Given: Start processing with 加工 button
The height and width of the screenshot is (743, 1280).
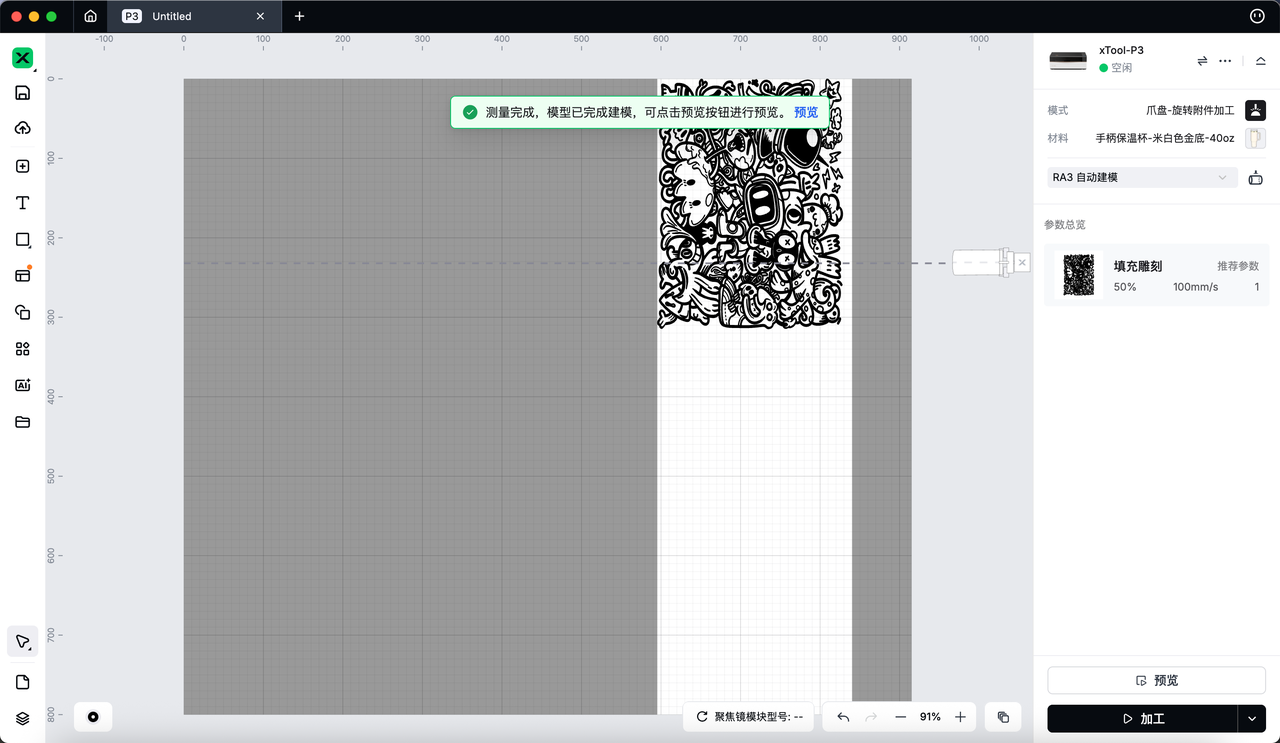Looking at the screenshot, I should (x=1142, y=718).
